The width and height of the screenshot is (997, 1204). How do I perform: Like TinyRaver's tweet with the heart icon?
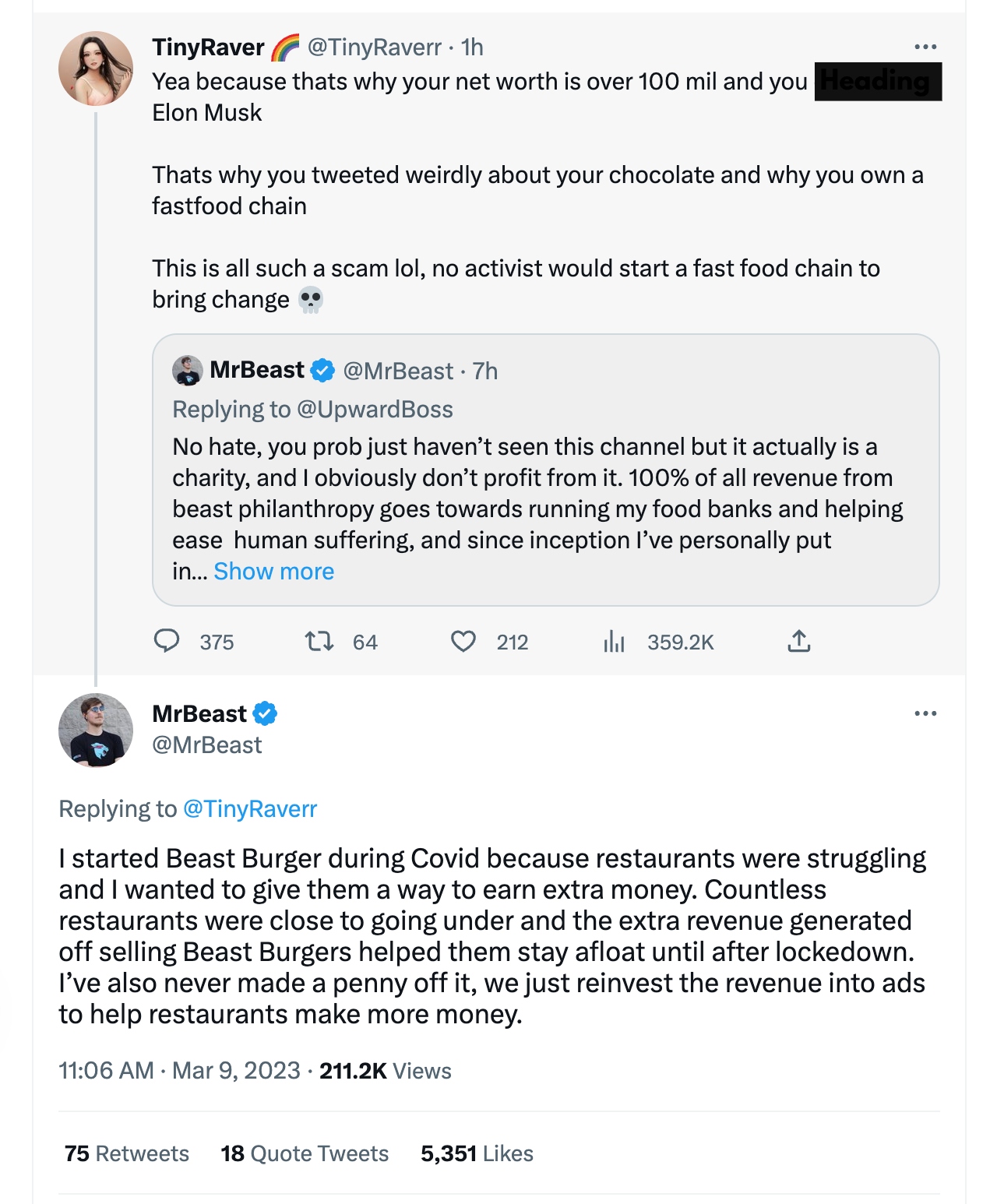pyautogui.click(x=463, y=641)
